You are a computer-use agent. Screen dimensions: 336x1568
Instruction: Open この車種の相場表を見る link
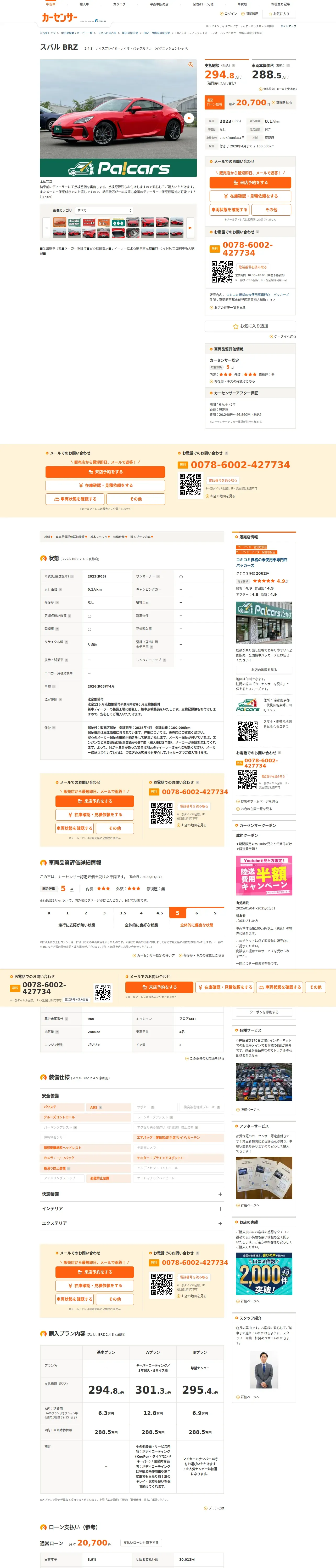(x=204, y=1058)
